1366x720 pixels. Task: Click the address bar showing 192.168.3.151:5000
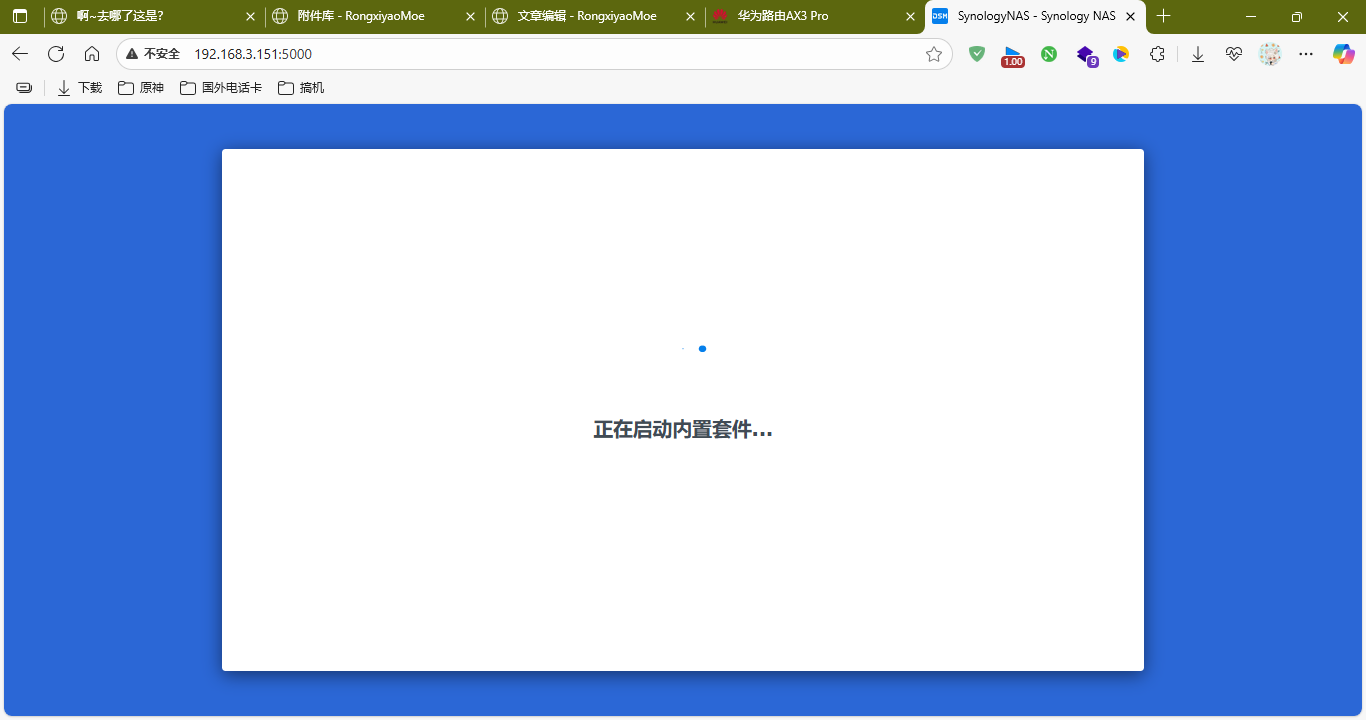tap(534, 54)
